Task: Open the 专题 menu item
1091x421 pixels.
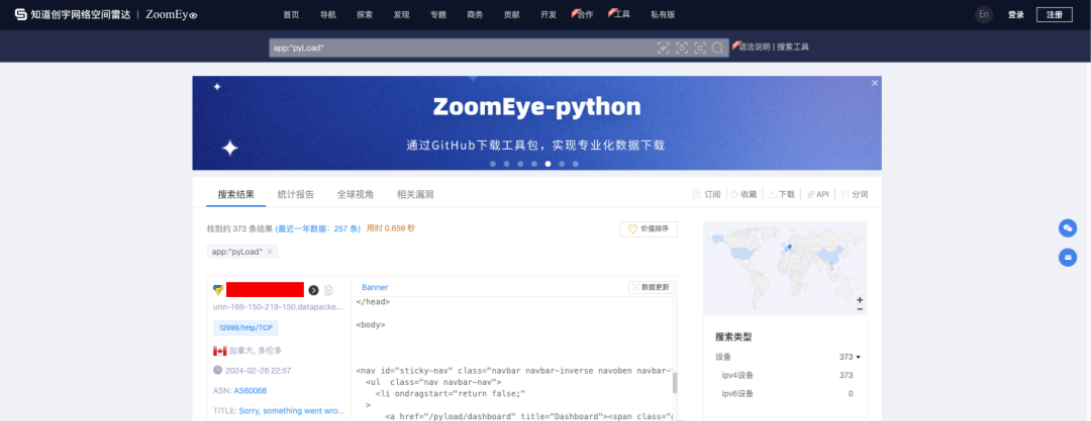Action: point(438,15)
